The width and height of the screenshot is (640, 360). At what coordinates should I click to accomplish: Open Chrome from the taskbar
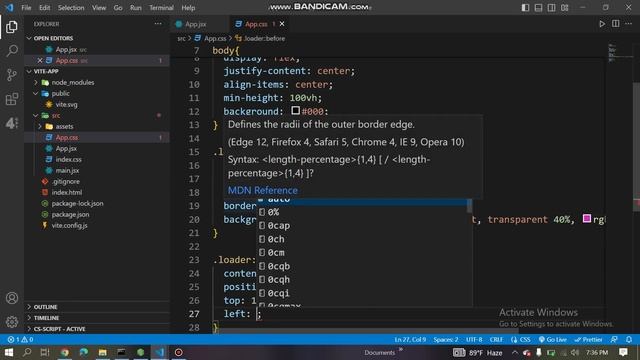pos(64,352)
